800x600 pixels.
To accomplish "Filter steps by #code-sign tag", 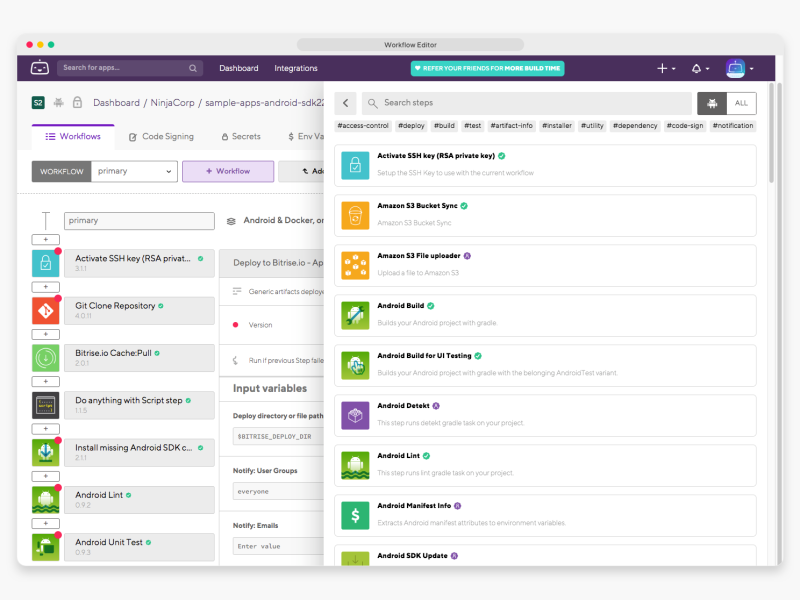I will pyautogui.click(x=685, y=126).
